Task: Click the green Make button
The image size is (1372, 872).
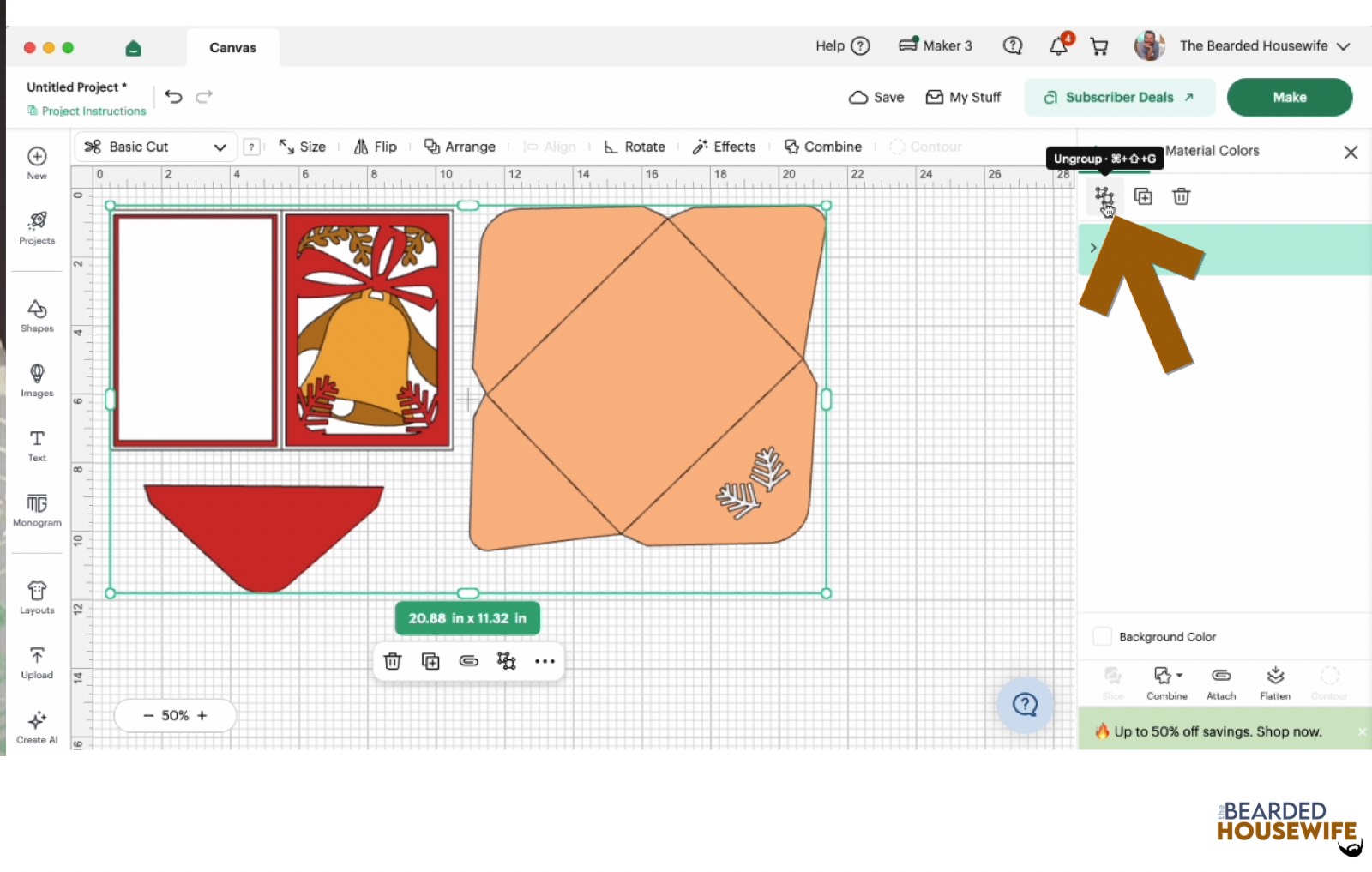Action: coord(1290,97)
